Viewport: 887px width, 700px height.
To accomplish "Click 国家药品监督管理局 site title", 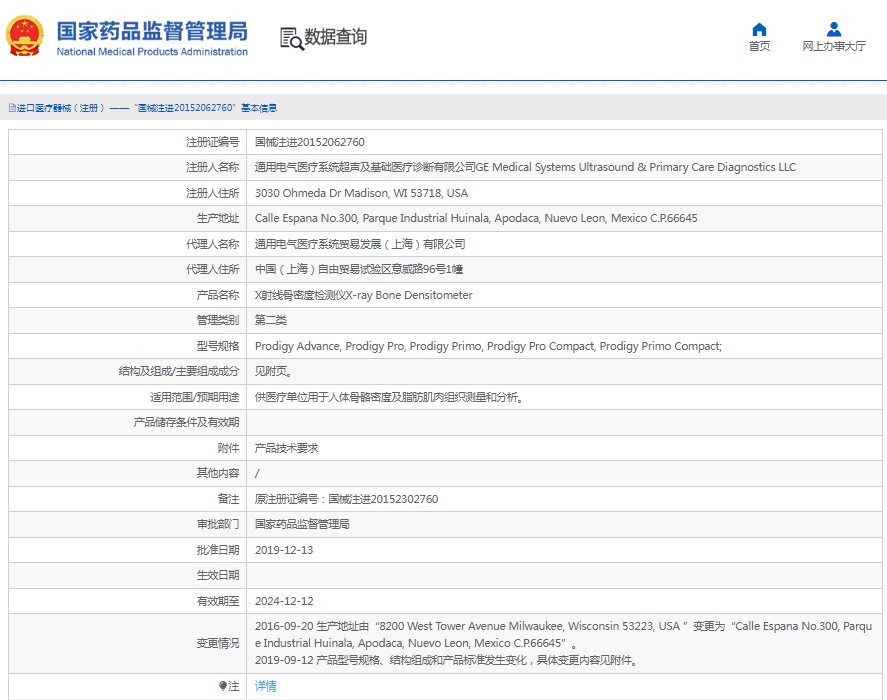I will tap(152, 31).
